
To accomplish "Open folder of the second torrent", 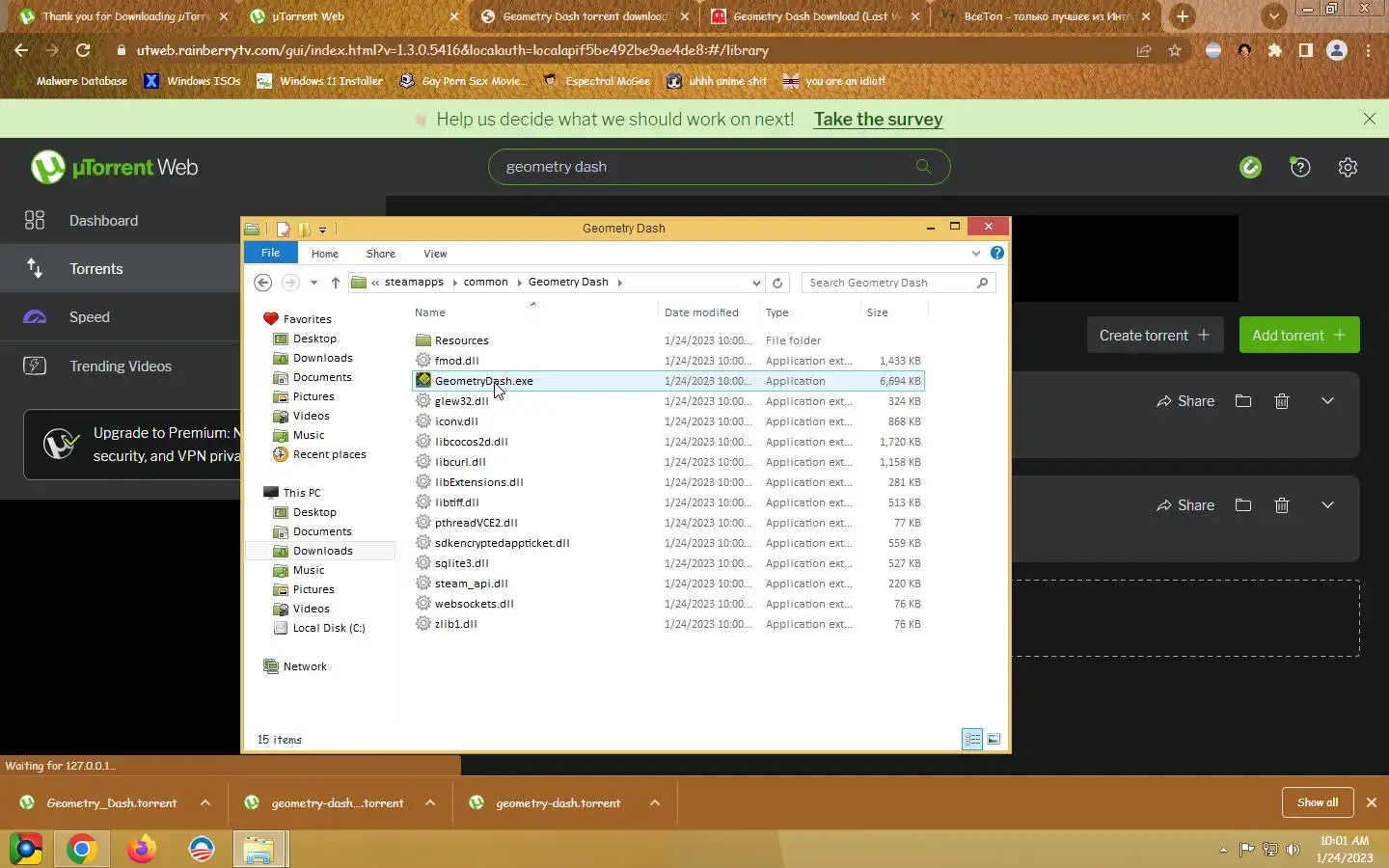I will pos(1243,505).
